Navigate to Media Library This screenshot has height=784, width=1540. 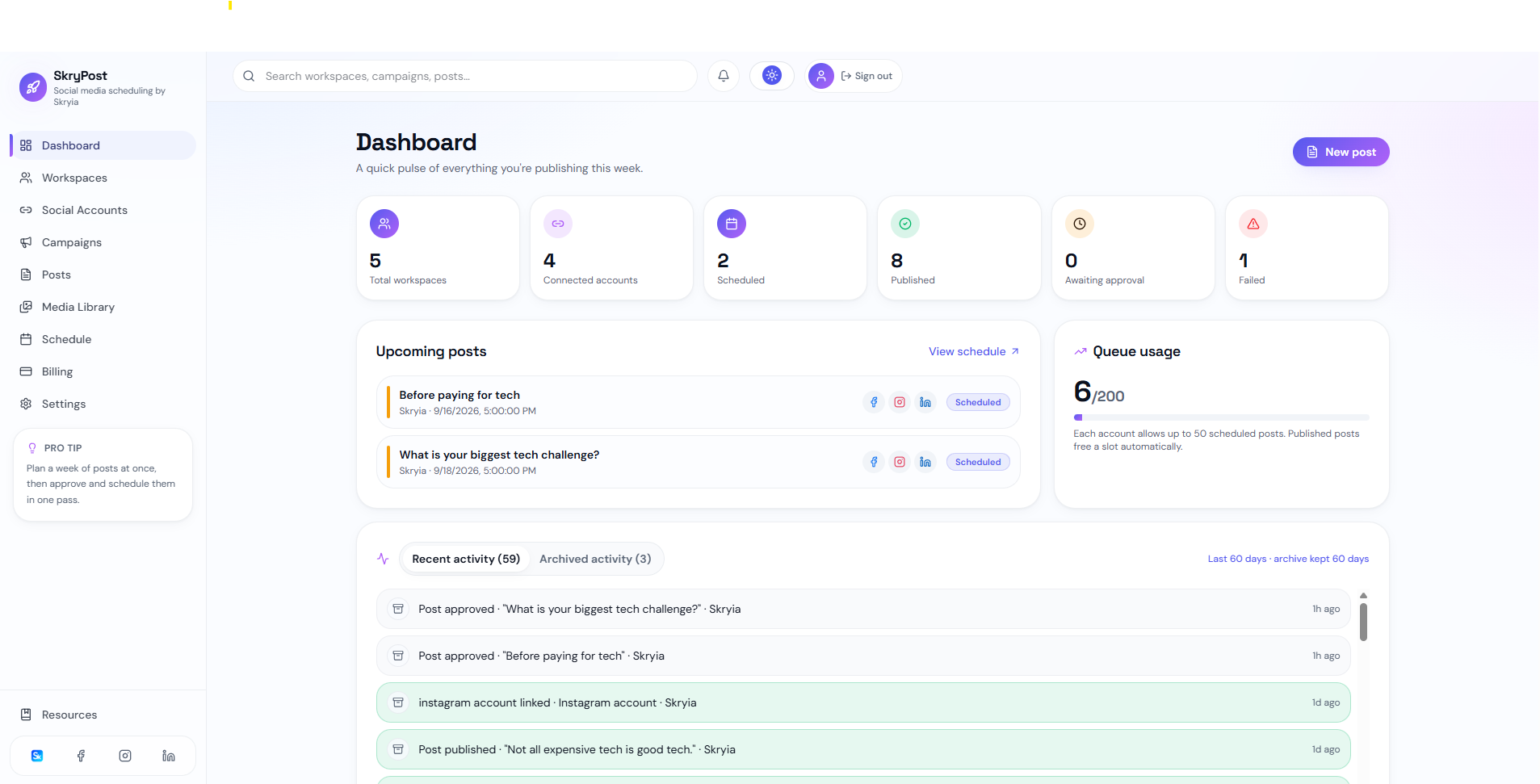[x=103, y=307]
